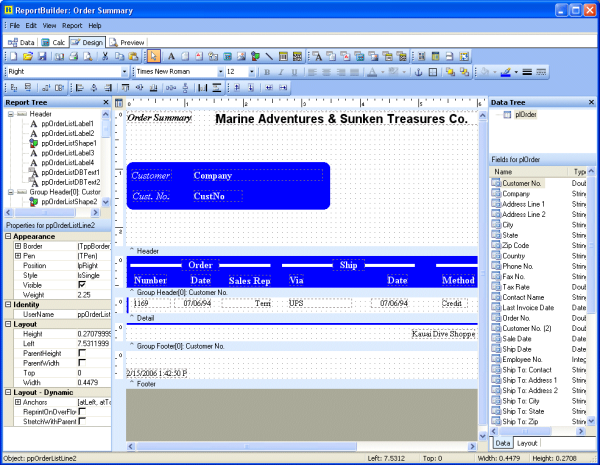Select Zip Code field in fields list
This screenshot has height=465, width=600.
(516, 245)
